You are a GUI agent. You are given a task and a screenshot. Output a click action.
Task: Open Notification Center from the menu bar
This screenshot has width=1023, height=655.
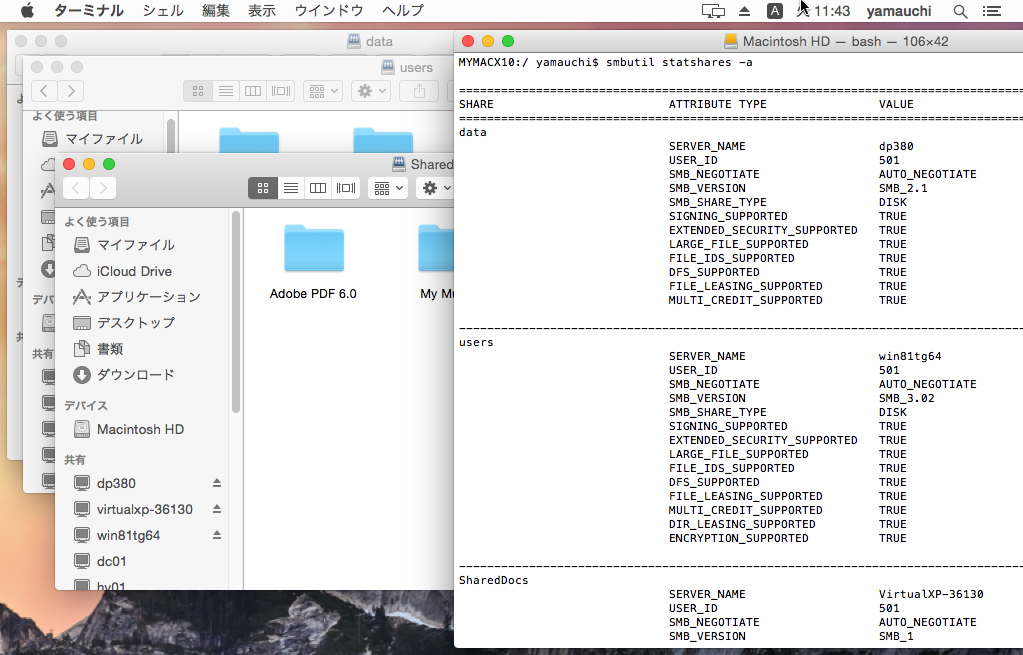[x=993, y=11]
